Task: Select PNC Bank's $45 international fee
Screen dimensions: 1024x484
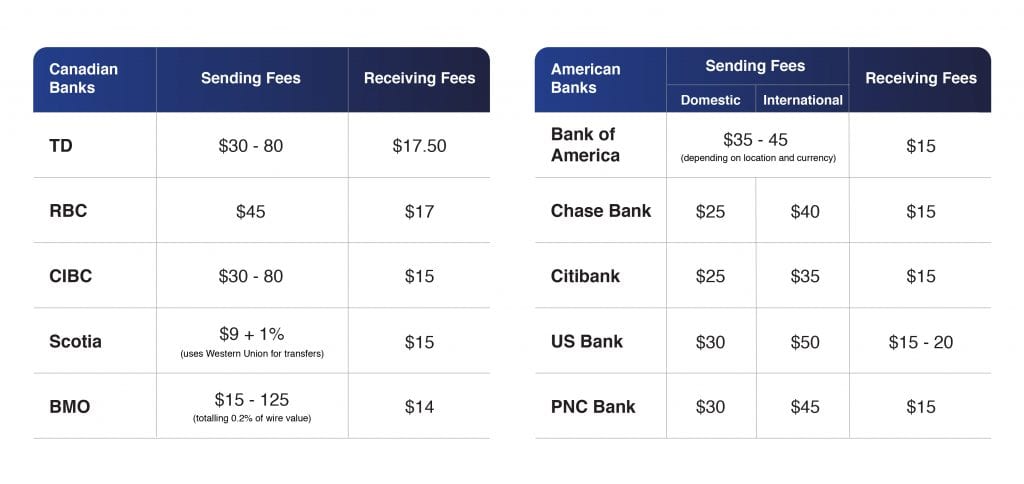Action: (x=805, y=407)
